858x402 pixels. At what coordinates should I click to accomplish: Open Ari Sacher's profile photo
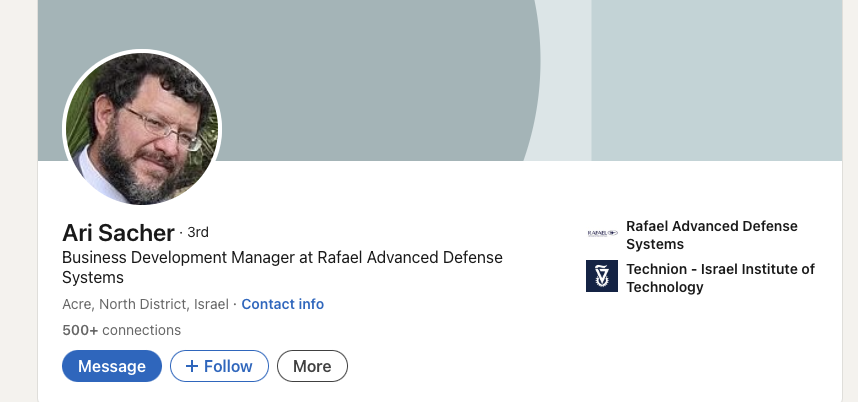pos(142,128)
